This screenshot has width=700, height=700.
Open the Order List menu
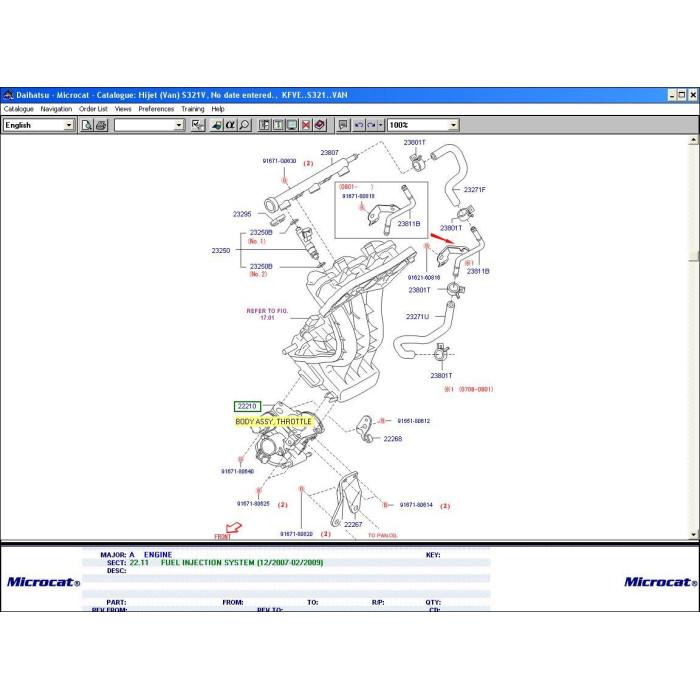click(93, 109)
